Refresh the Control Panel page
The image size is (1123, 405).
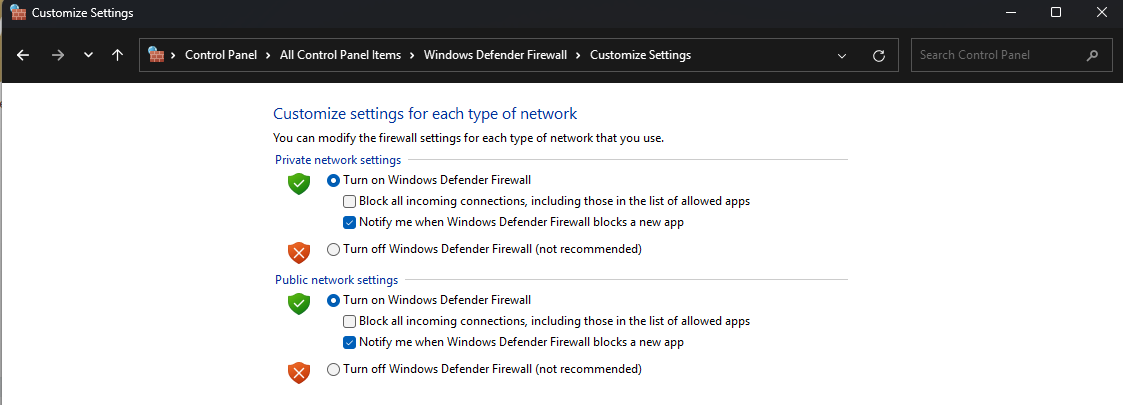coord(879,55)
